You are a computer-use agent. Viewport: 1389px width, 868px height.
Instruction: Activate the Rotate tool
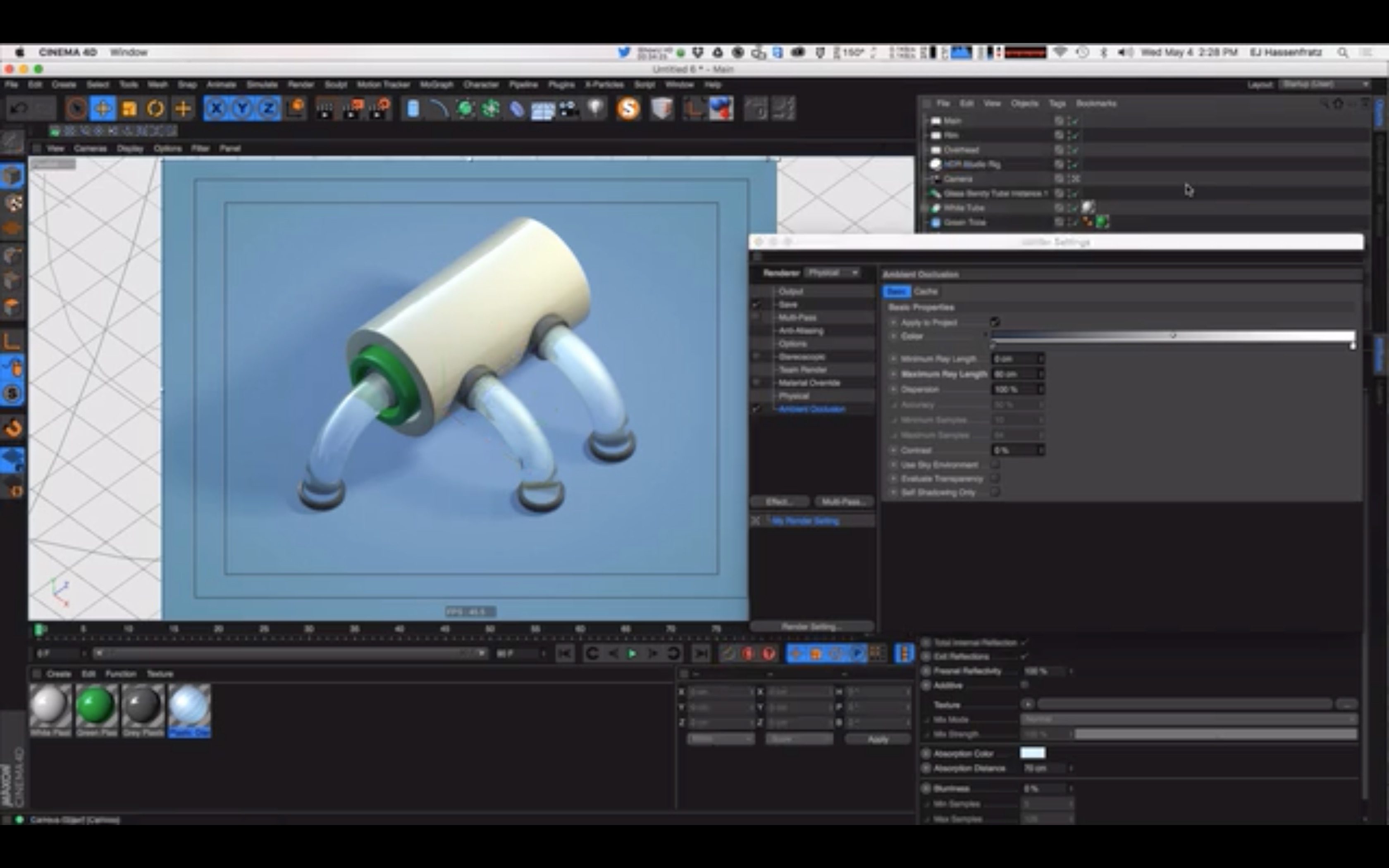155,108
